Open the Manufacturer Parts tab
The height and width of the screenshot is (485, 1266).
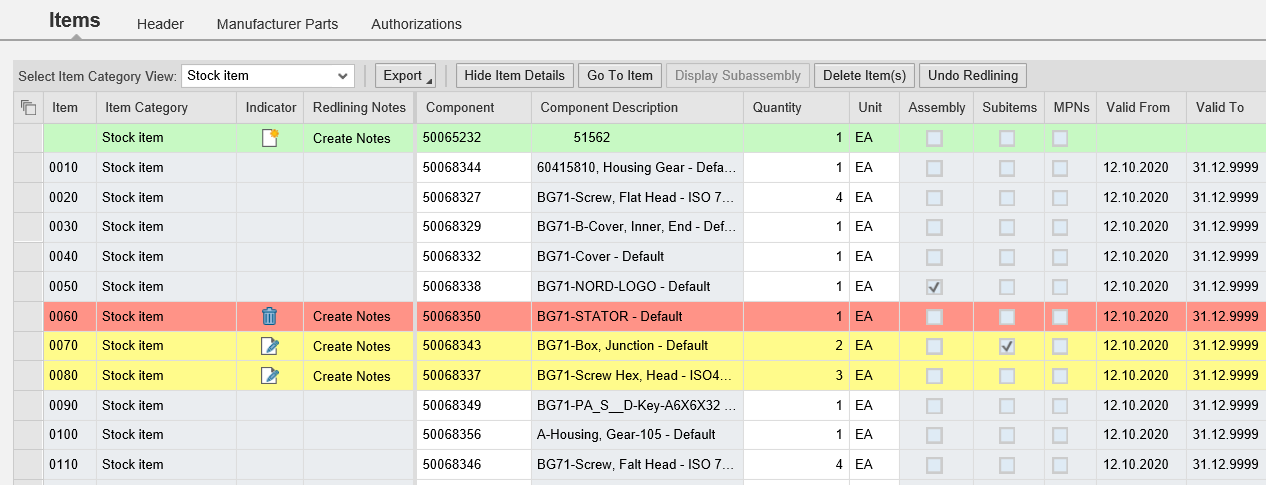tap(277, 24)
